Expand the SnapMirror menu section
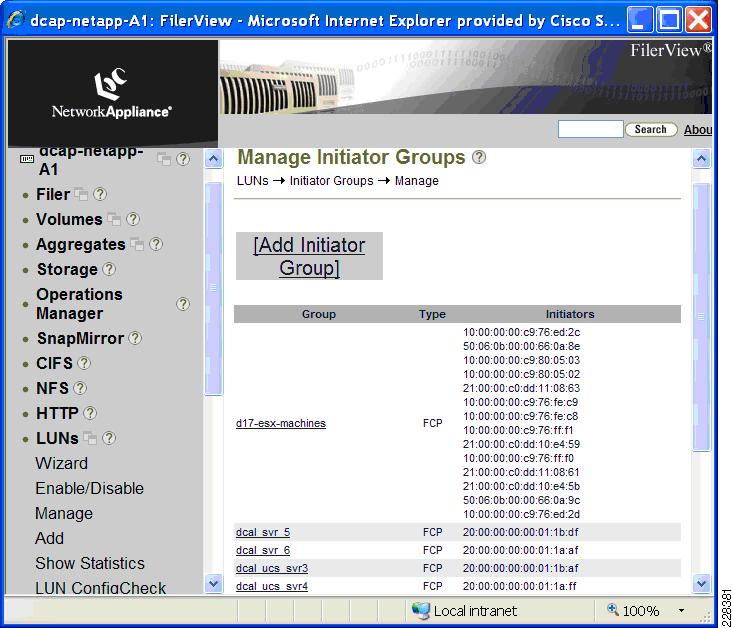 (80, 338)
